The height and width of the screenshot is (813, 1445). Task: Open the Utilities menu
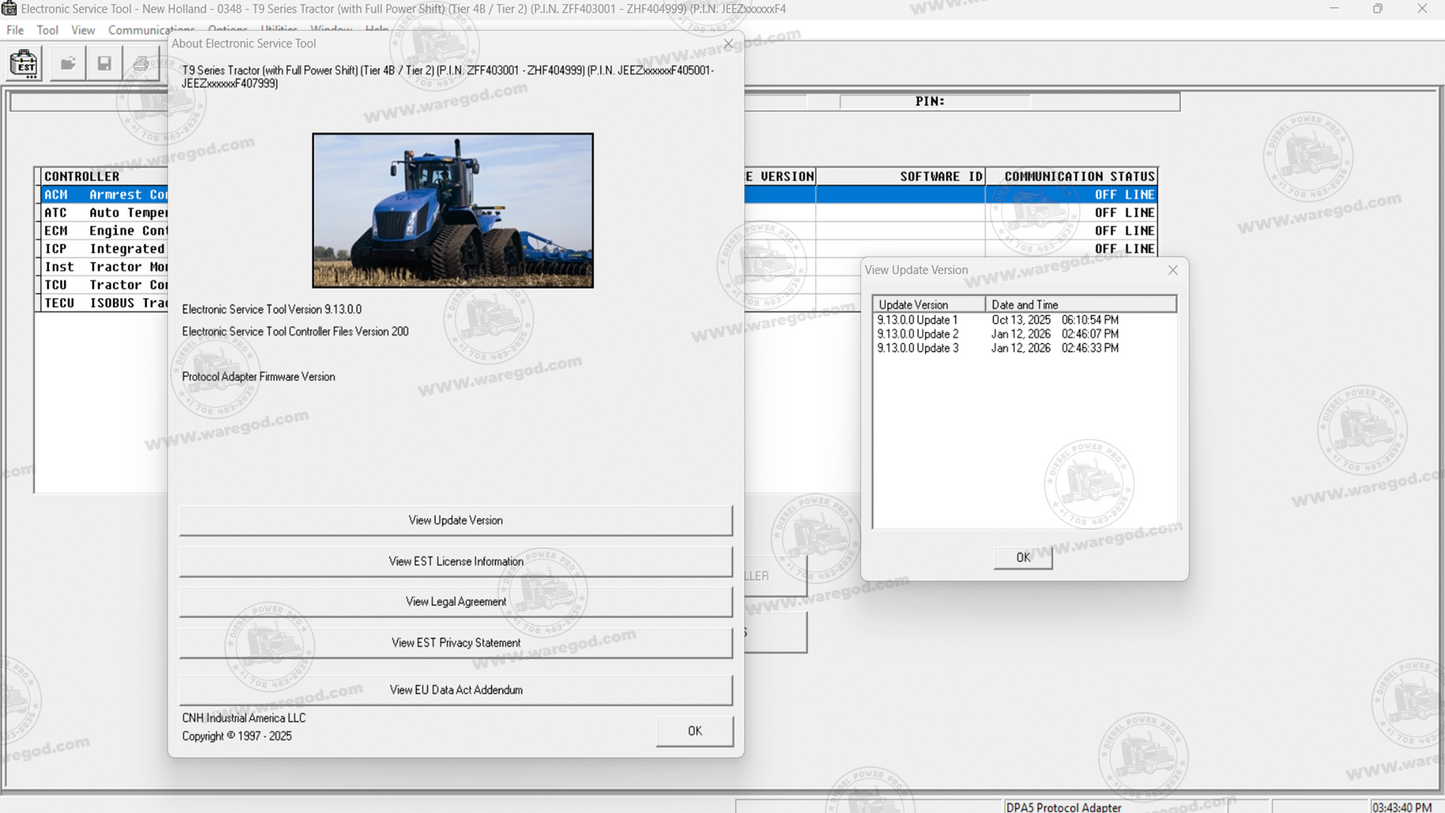tap(278, 30)
